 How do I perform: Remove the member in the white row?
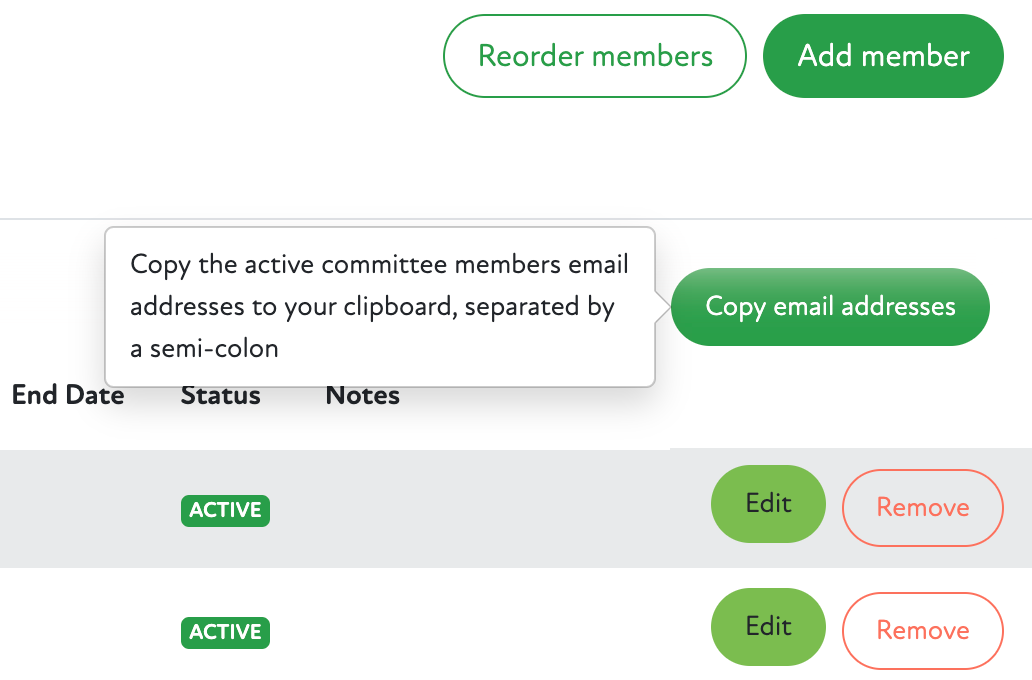coord(922,631)
